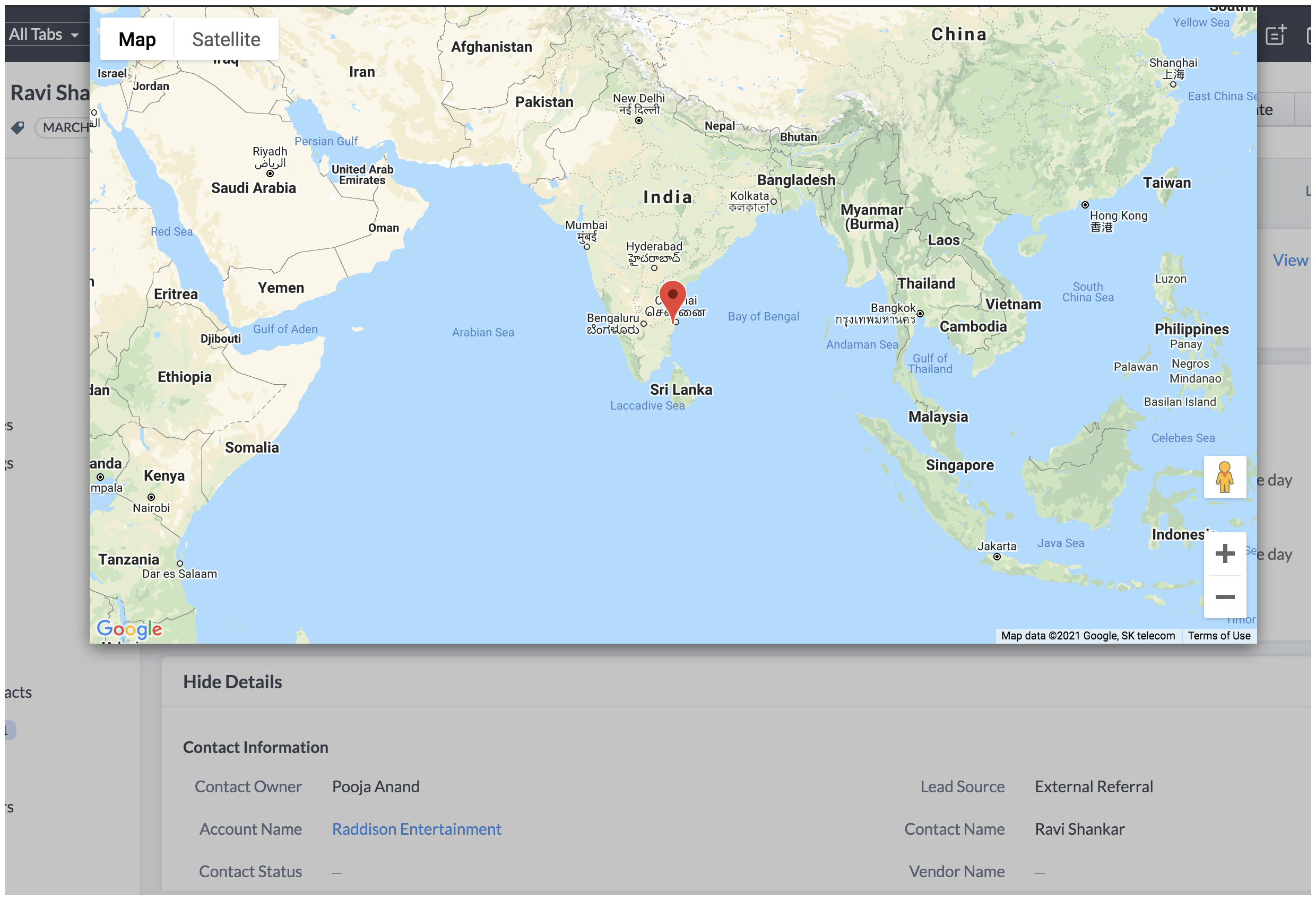
Task: Click the New Delhi city marker
Action: click(639, 120)
